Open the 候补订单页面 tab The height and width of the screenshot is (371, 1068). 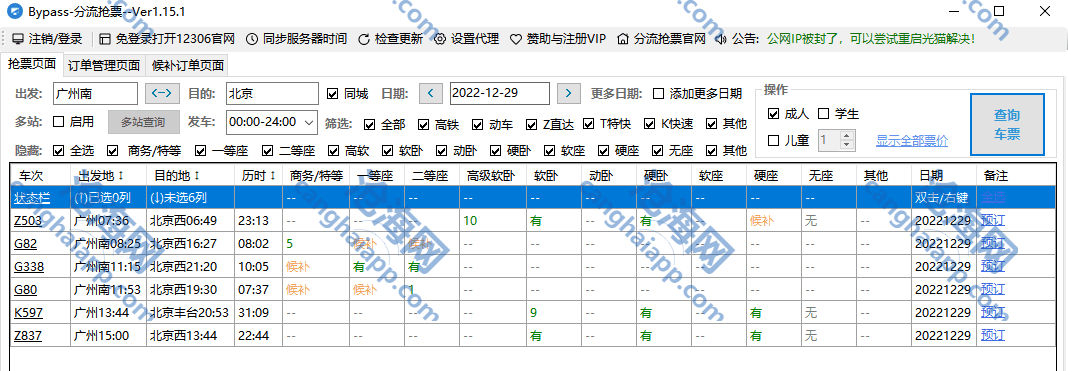[x=187, y=66]
